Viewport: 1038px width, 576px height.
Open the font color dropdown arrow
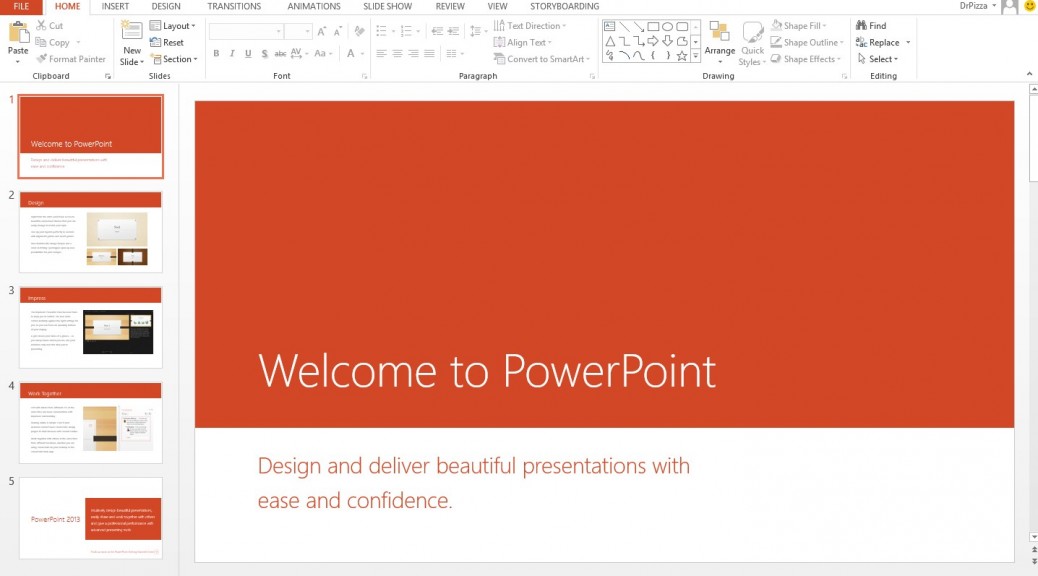[x=362, y=54]
